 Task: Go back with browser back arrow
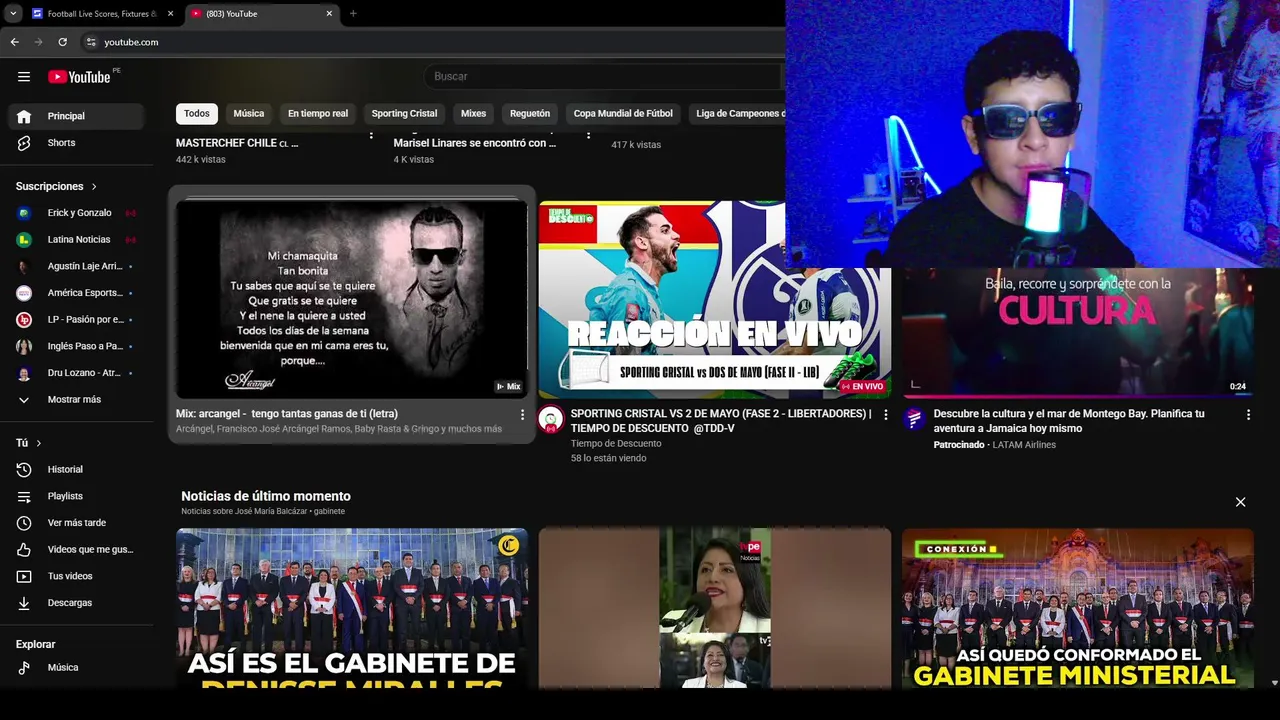15,42
